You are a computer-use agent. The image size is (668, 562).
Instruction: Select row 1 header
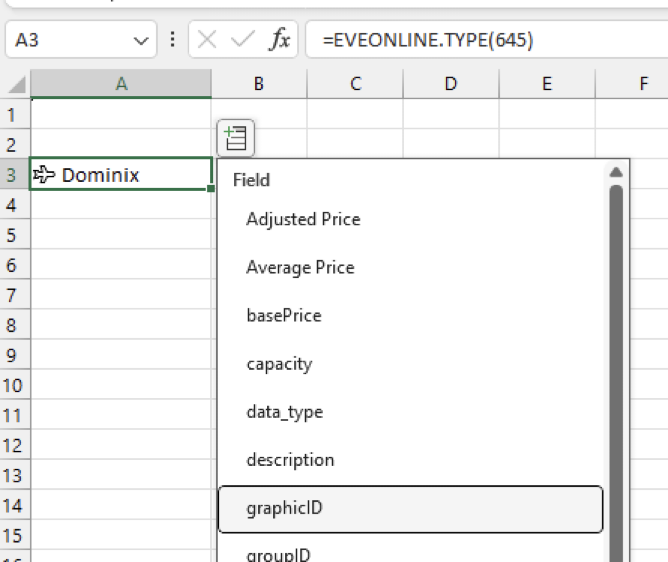(x=15, y=114)
